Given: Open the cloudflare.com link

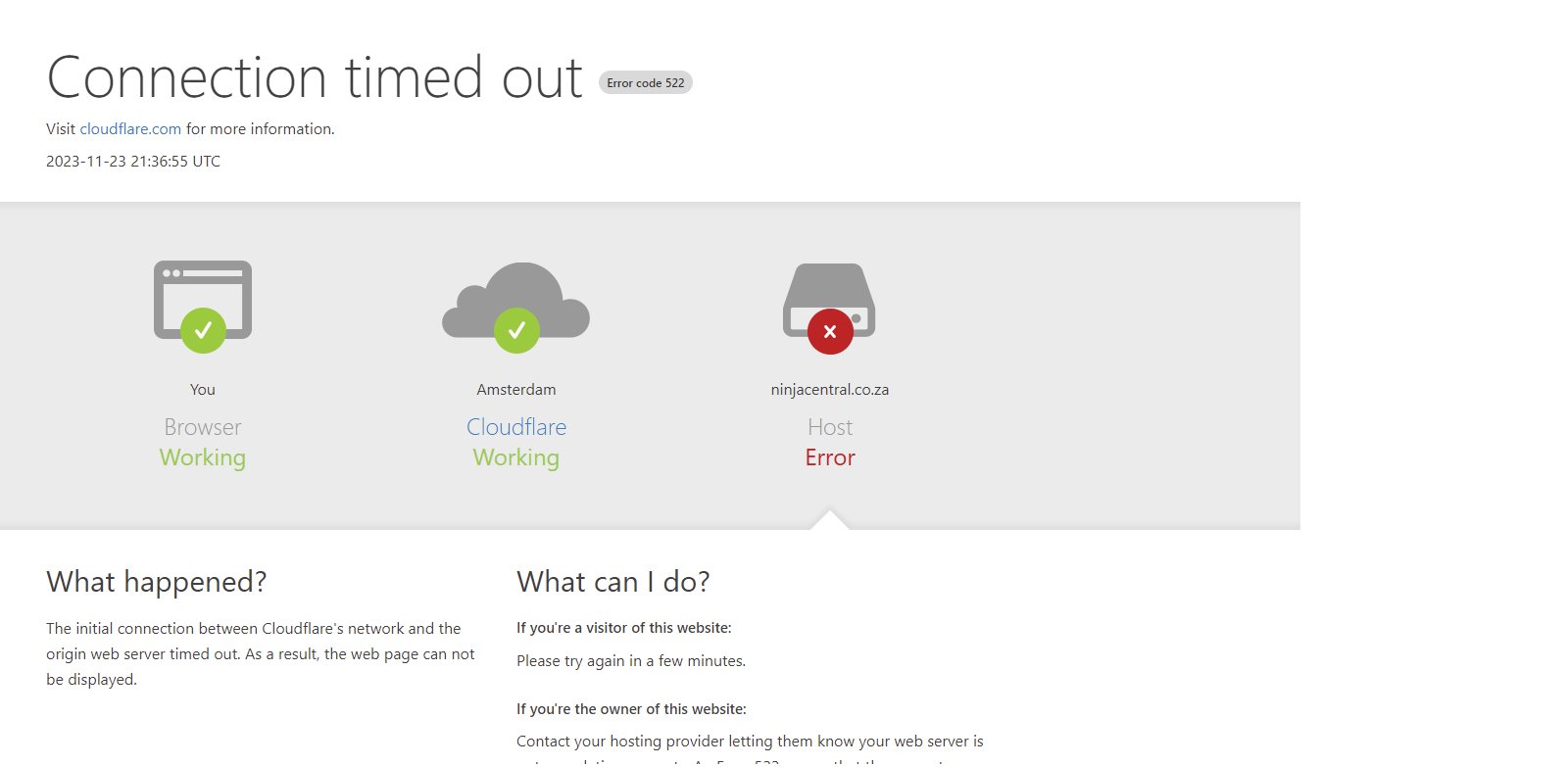Looking at the screenshot, I should 130,129.
